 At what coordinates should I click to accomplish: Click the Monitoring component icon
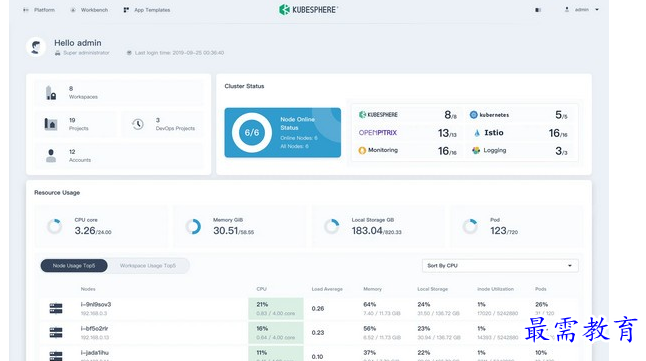coord(362,150)
